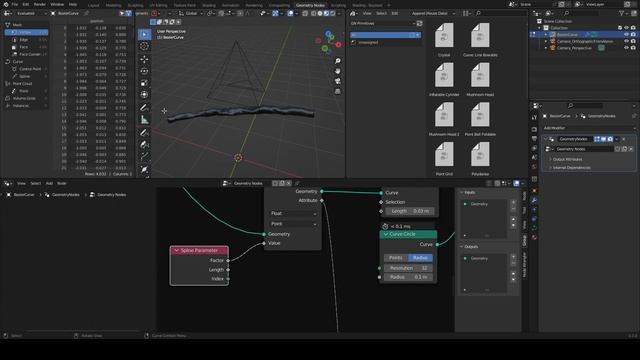Switch perspective/orthographic with the grid gizmo
This screenshot has width=640, height=360.
[x=338, y=92]
